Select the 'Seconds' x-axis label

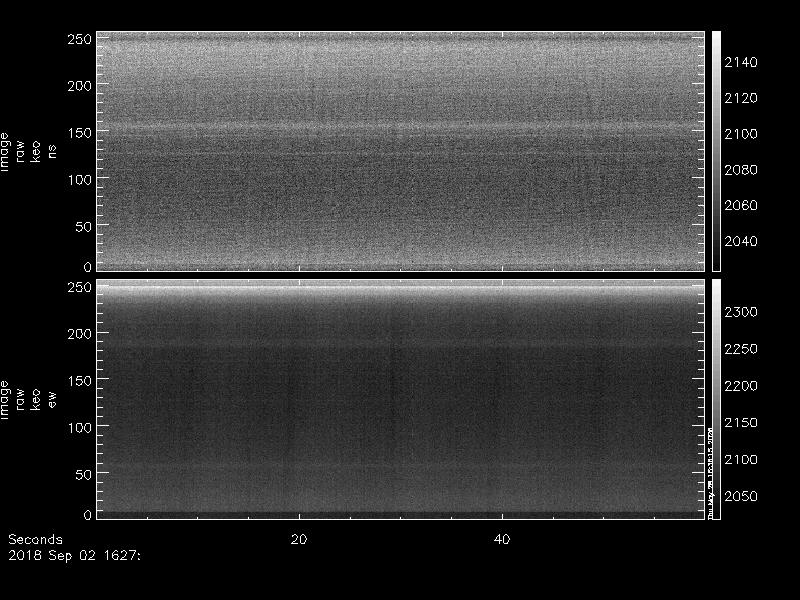[x=35, y=539]
